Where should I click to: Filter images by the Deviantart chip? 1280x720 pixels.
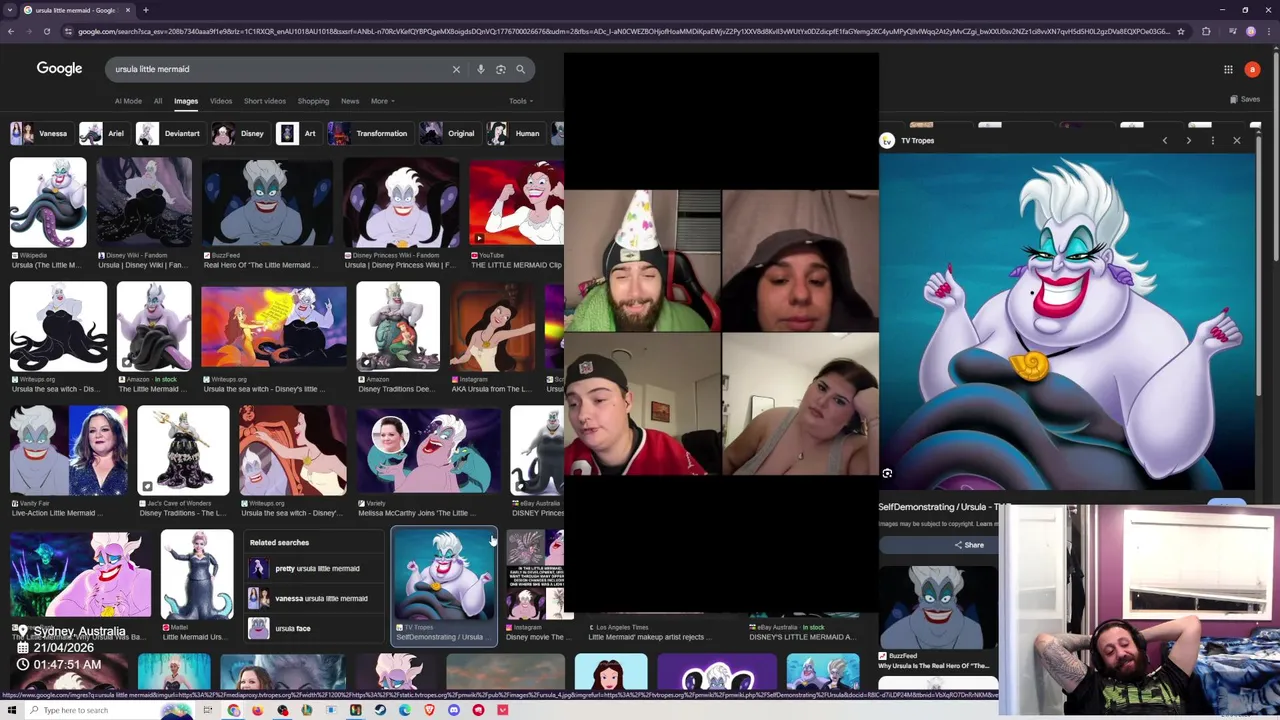coord(169,133)
